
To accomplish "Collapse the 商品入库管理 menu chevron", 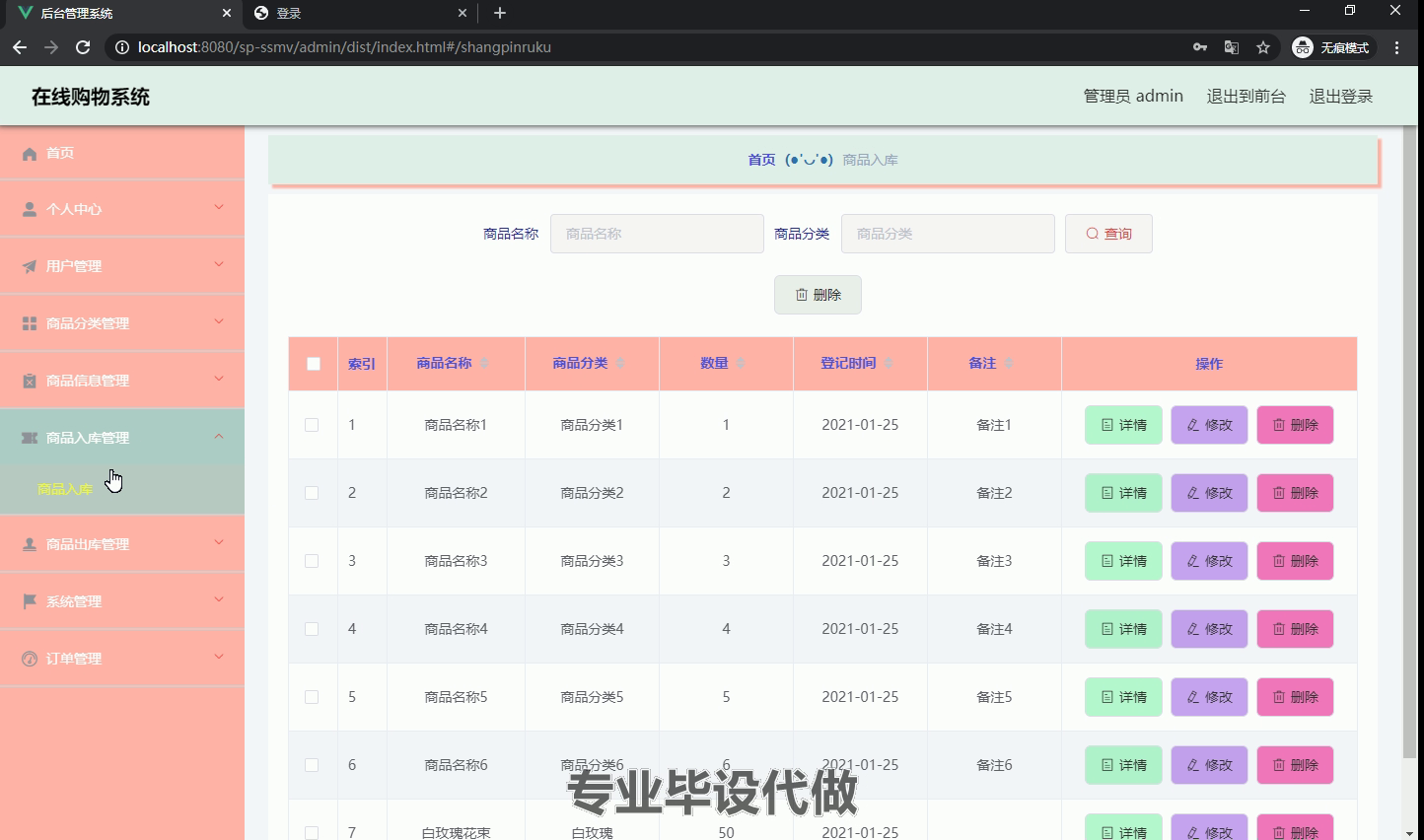I will pos(219,436).
